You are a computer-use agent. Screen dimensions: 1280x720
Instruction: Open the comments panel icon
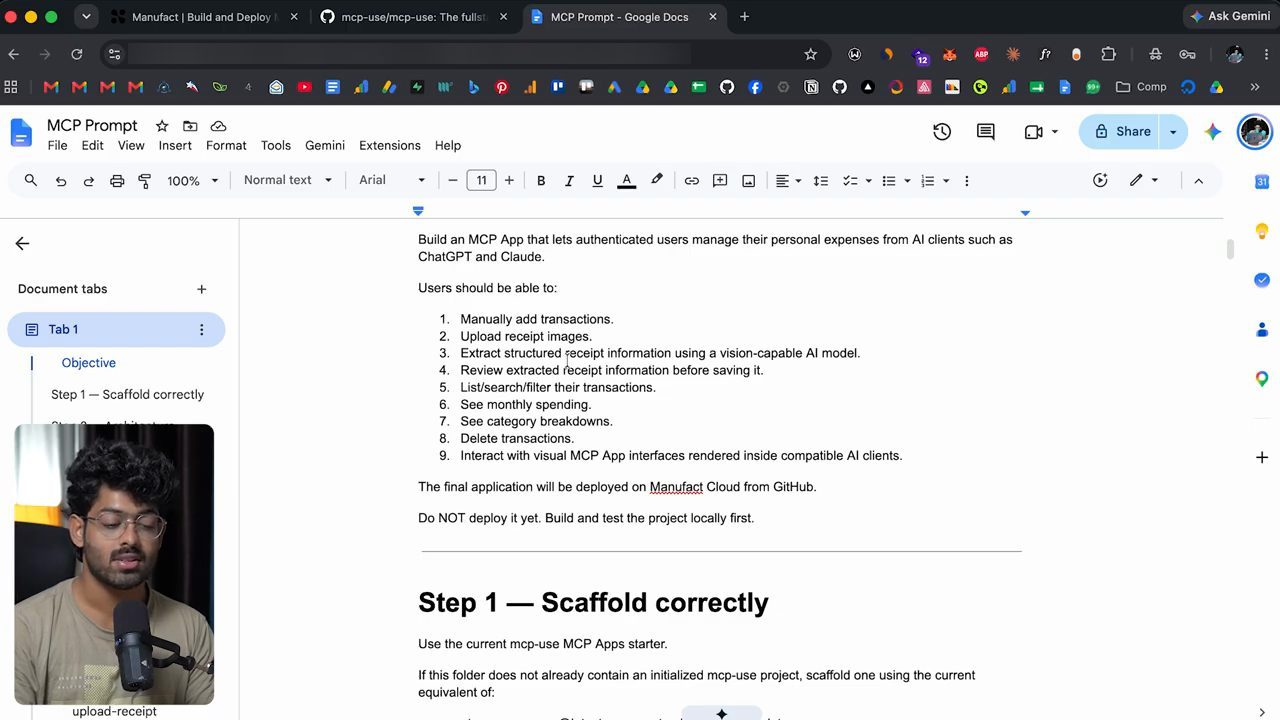pyautogui.click(x=985, y=132)
